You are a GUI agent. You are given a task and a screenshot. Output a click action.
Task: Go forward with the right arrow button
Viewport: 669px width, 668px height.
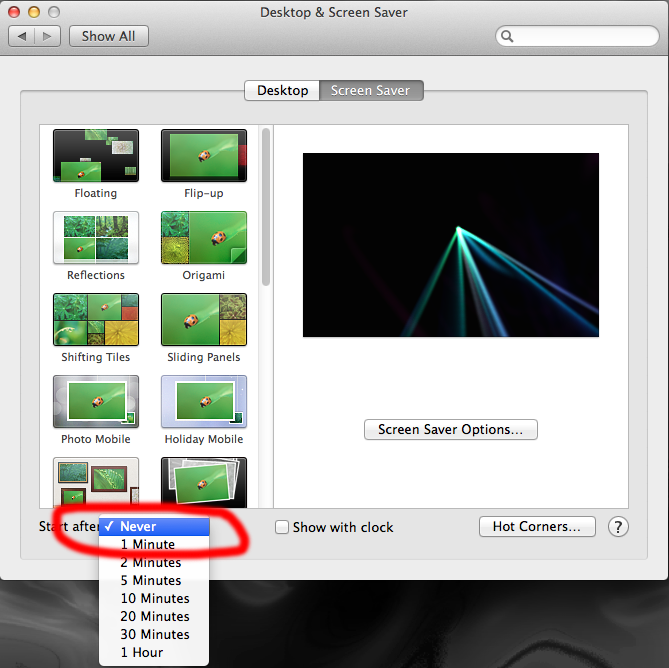tap(47, 36)
